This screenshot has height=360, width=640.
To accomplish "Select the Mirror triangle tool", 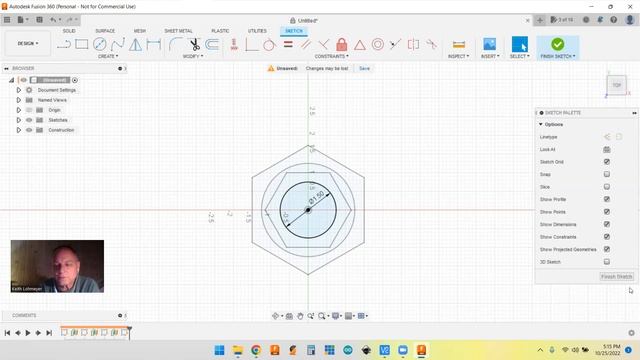I will [136, 44].
